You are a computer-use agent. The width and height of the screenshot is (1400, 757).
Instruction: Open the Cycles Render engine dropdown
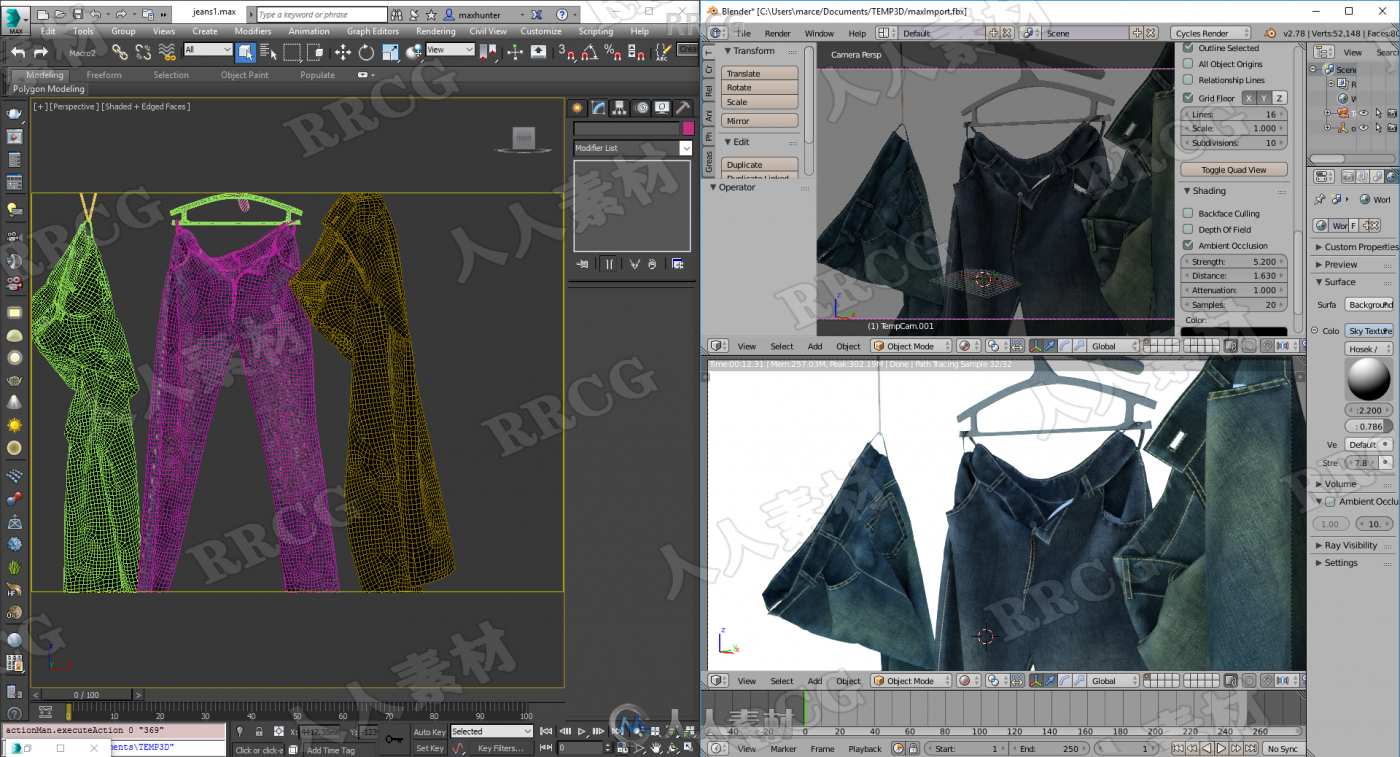(x=1212, y=33)
